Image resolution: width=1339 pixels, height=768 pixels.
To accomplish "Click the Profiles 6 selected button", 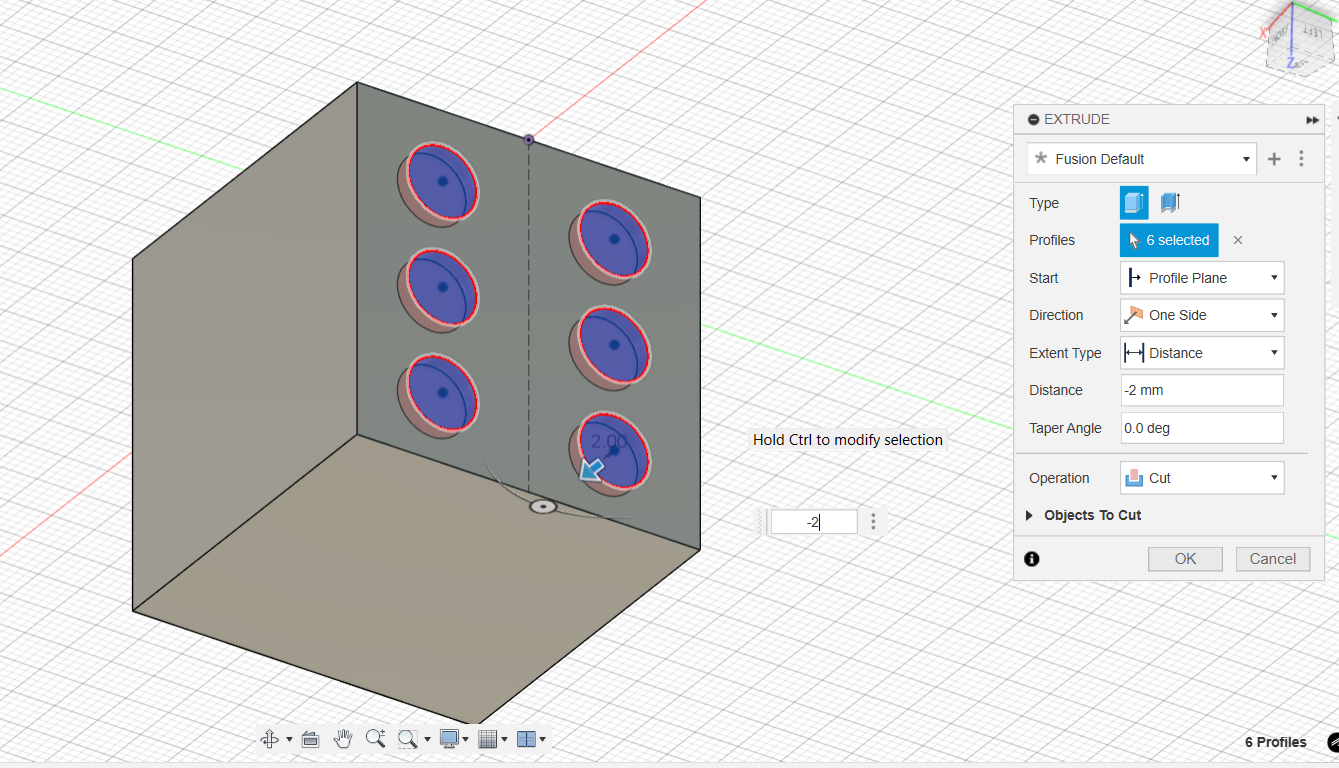I will [x=1169, y=240].
